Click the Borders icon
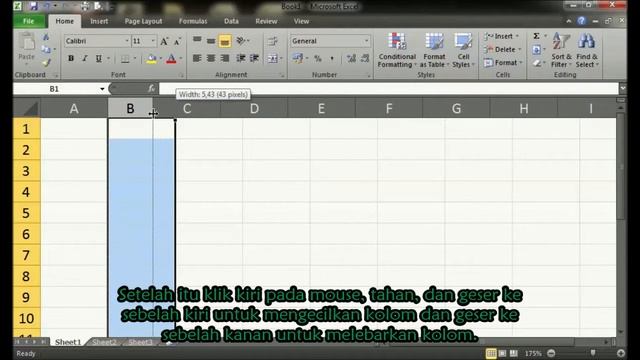The width and height of the screenshot is (640, 360). point(125,59)
